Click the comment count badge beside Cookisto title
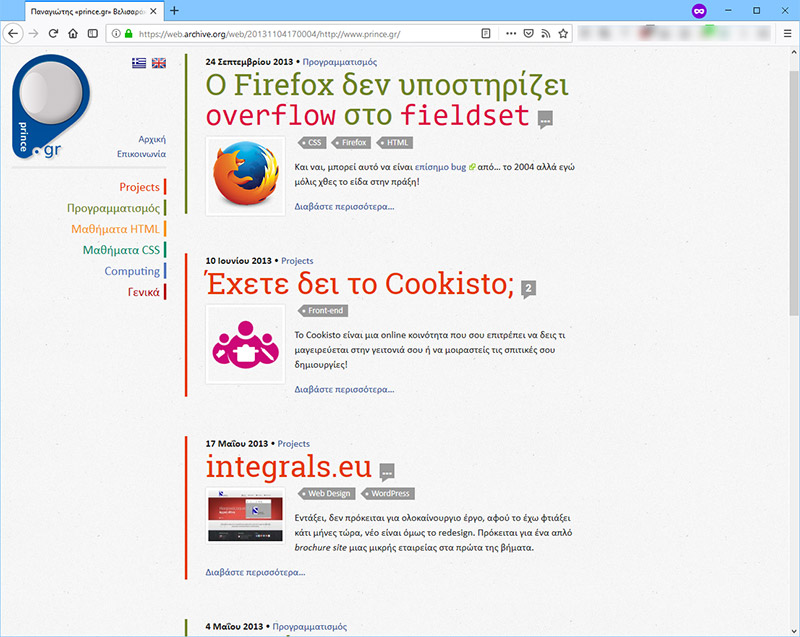The height and width of the screenshot is (637, 800). point(529,289)
